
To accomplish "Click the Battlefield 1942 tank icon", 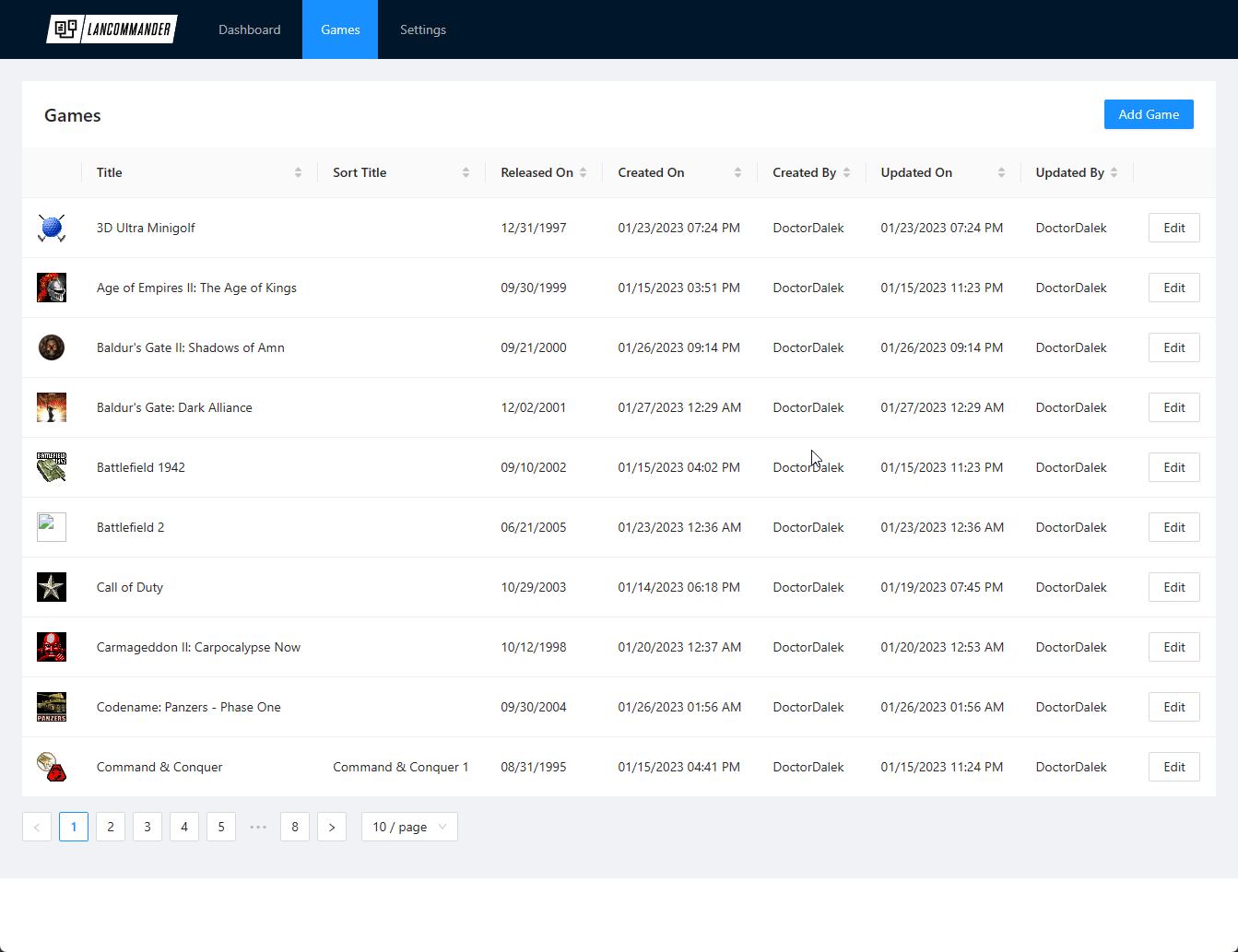I will click(52, 467).
